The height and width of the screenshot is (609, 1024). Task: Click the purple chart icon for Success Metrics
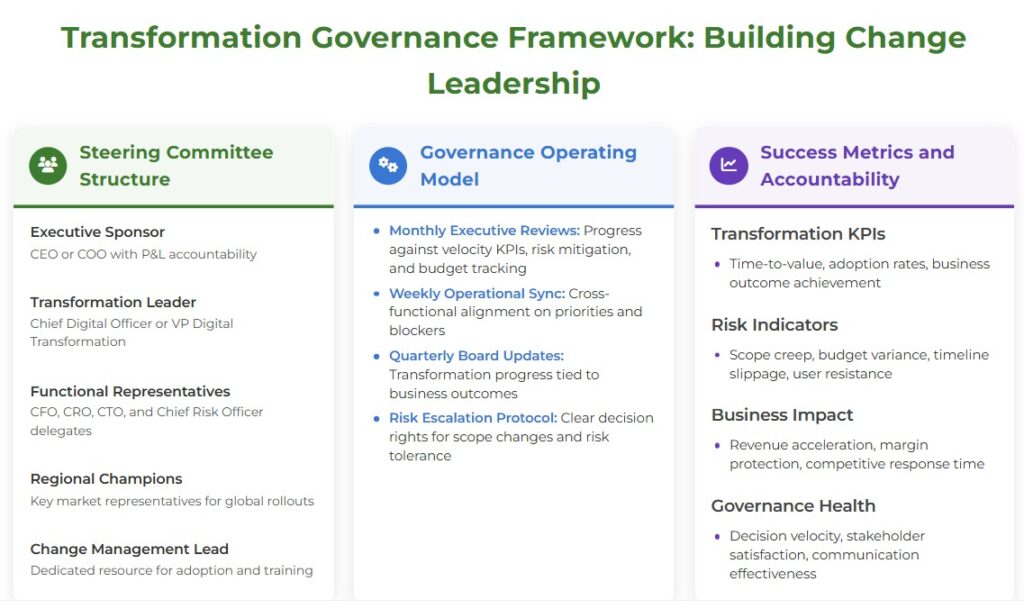[x=728, y=166]
